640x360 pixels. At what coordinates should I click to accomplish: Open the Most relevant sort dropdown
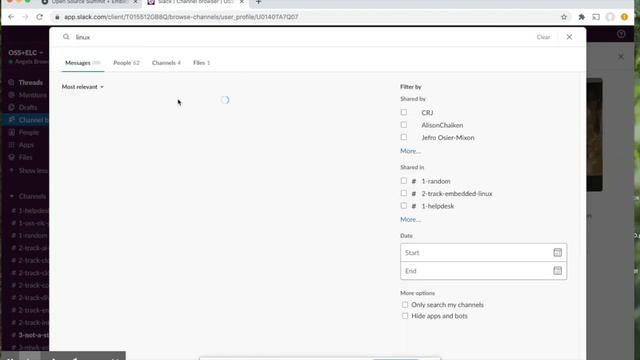pos(82,87)
